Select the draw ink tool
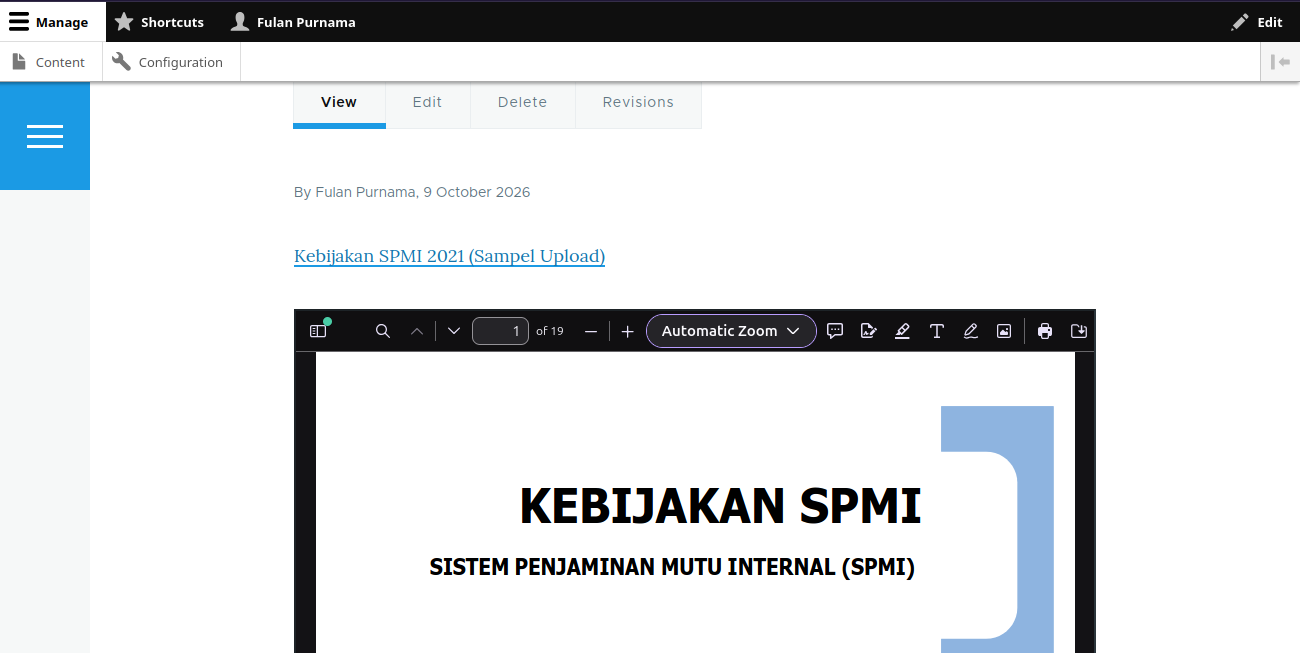The width and height of the screenshot is (1300, 653). 970,331
